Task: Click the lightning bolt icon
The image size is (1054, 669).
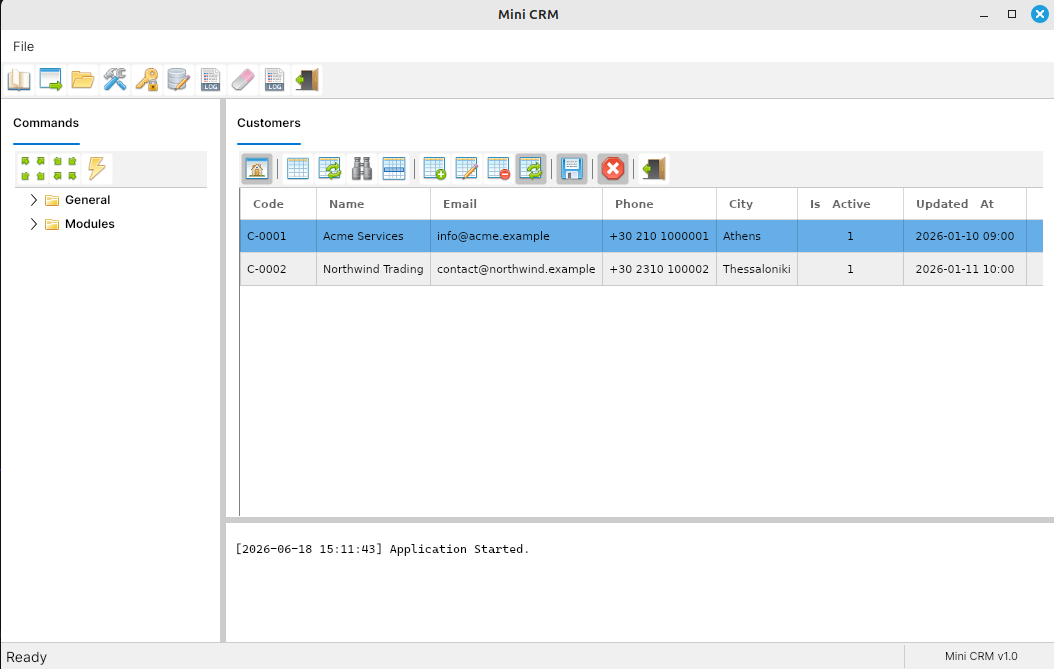Action: [97, 168]
